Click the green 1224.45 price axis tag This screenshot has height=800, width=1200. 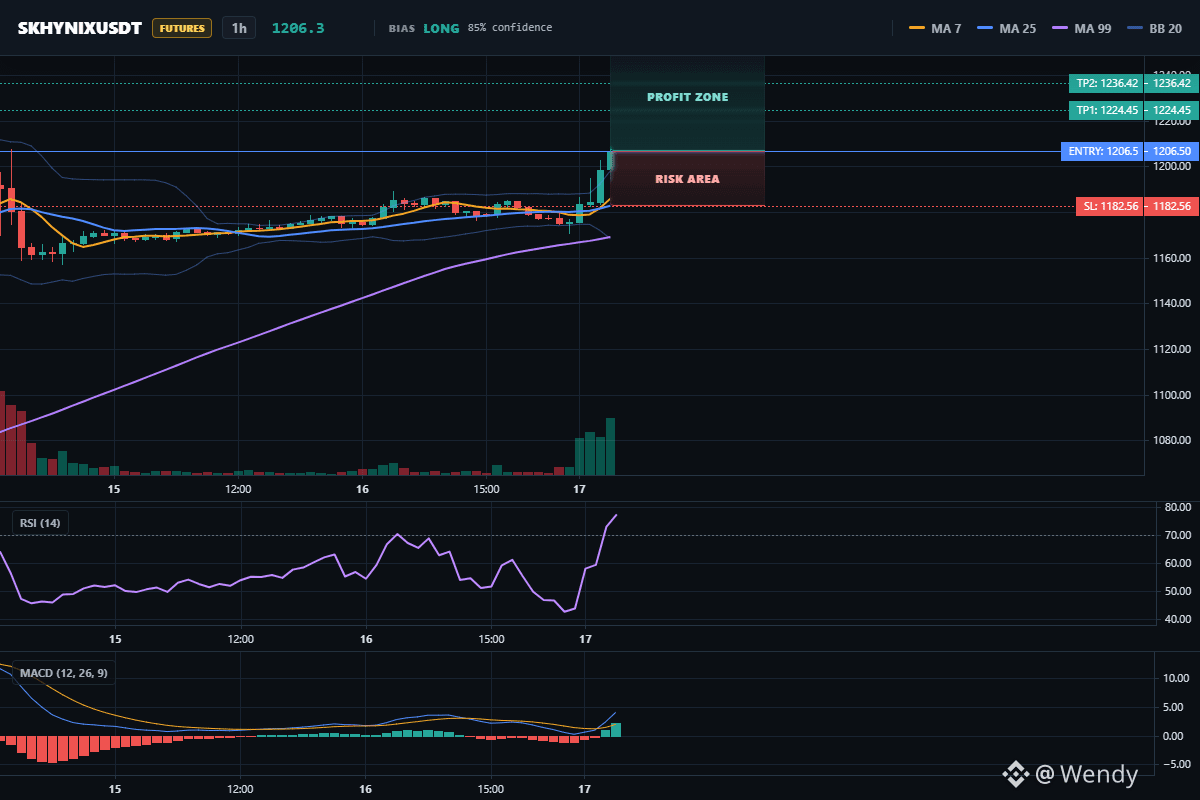(x=1172, y=110)
